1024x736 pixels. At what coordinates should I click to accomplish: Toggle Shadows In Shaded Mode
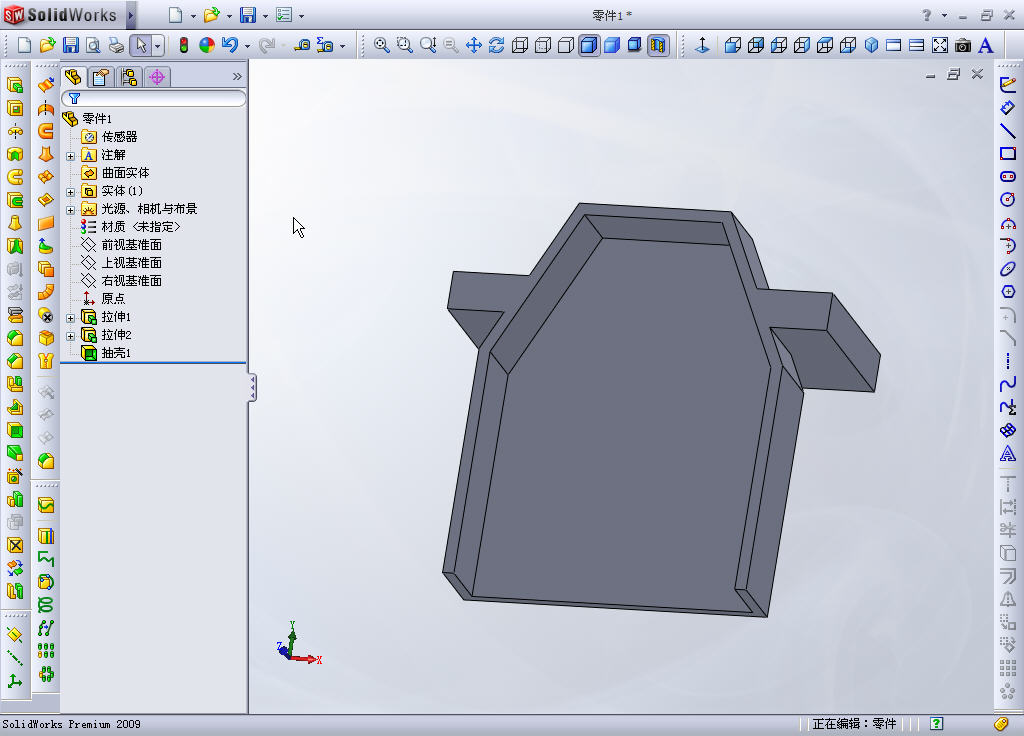click(634, 45)
